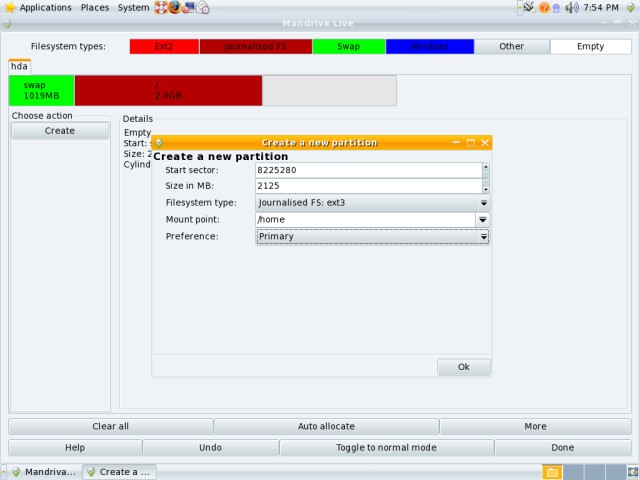Viewport: 640px width, 480px height.
Task: Click the Mount point text field
Action: point(365,220)
